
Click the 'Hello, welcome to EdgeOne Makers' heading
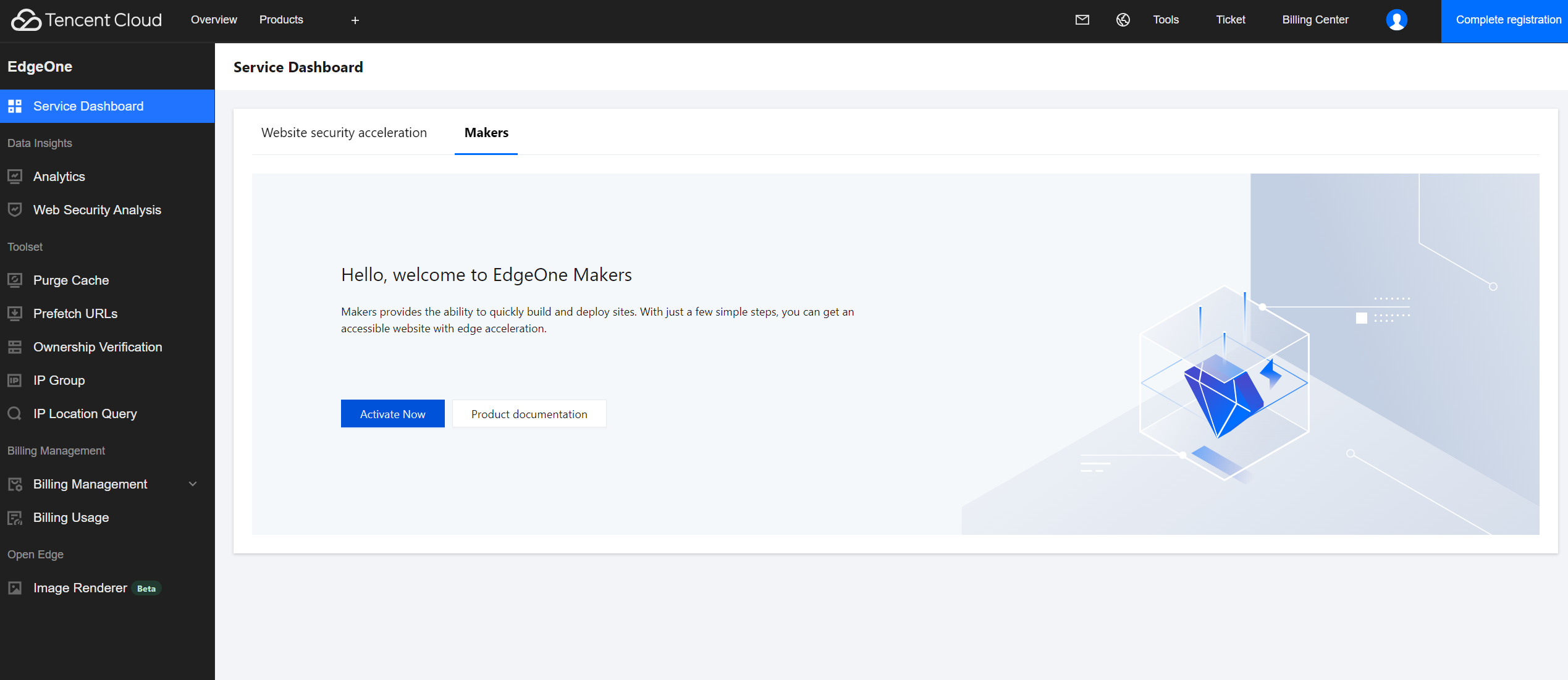486,275
